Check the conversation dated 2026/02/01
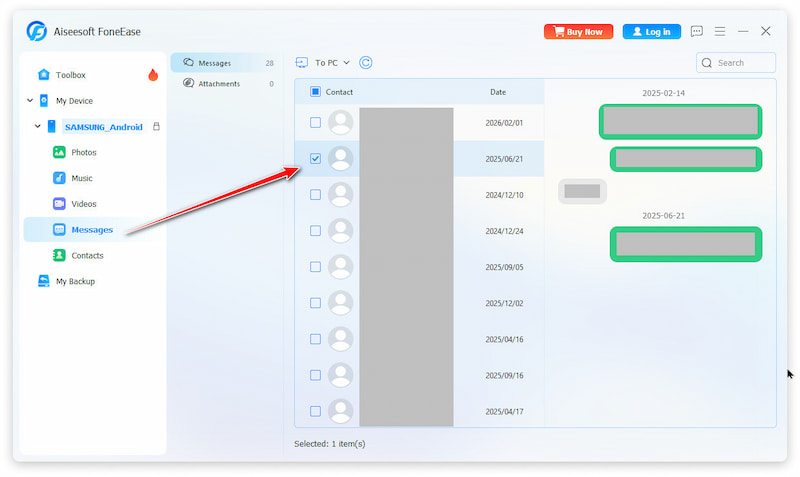The height and width of the screenshot is (477, 800). coord(315,123)
